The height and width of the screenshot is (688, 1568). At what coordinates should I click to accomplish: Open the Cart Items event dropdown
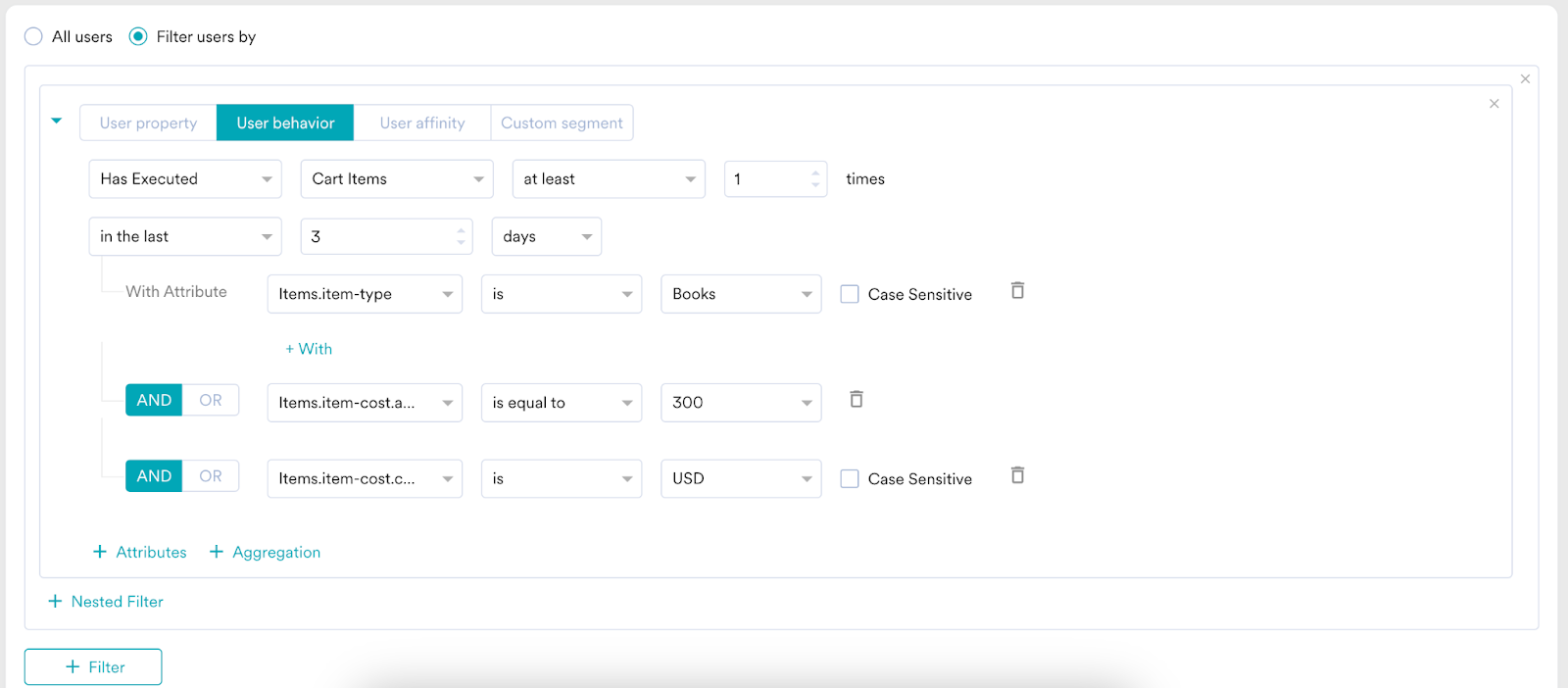click(x=397, y=179)
